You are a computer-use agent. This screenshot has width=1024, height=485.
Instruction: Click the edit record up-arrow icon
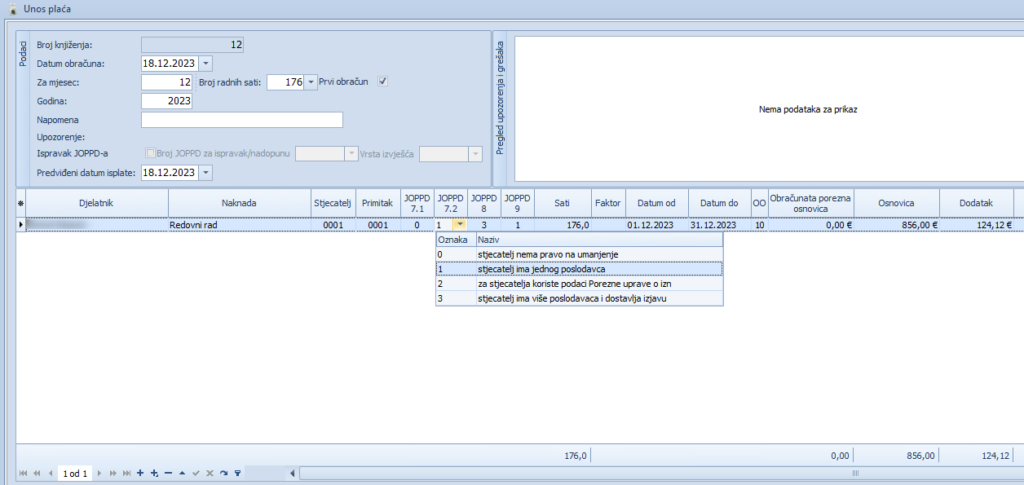coord(182,472)
